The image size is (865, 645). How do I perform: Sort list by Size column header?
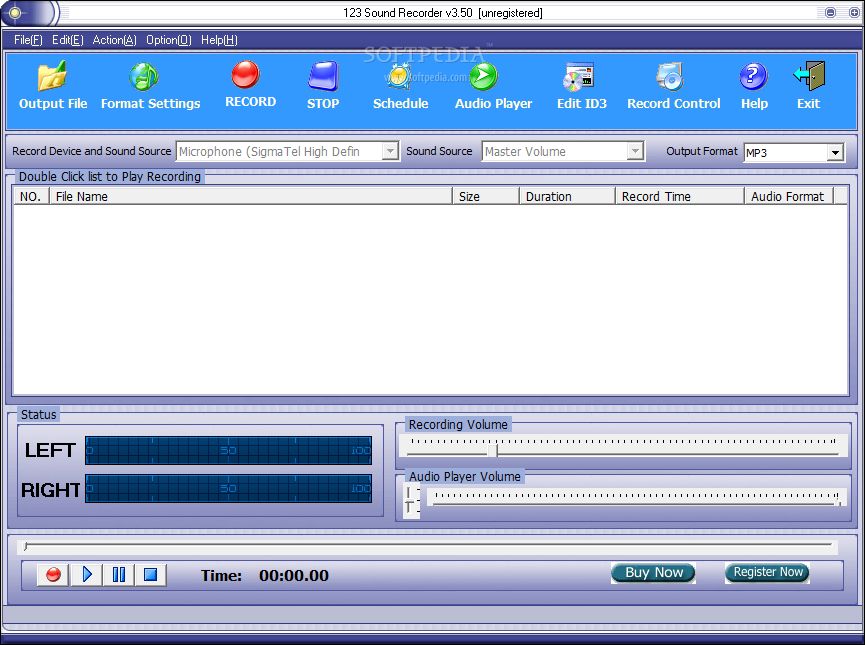[486, 196]
